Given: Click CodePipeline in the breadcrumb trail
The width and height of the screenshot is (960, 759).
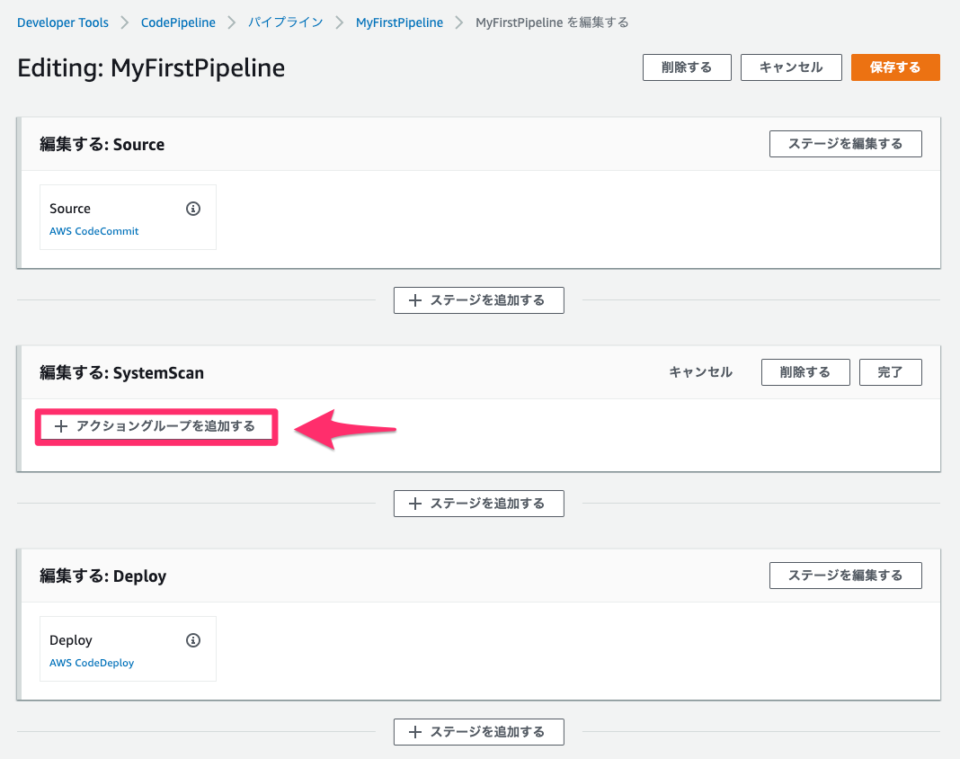Looking at the screenshot, I should click(x=178, y=22).
